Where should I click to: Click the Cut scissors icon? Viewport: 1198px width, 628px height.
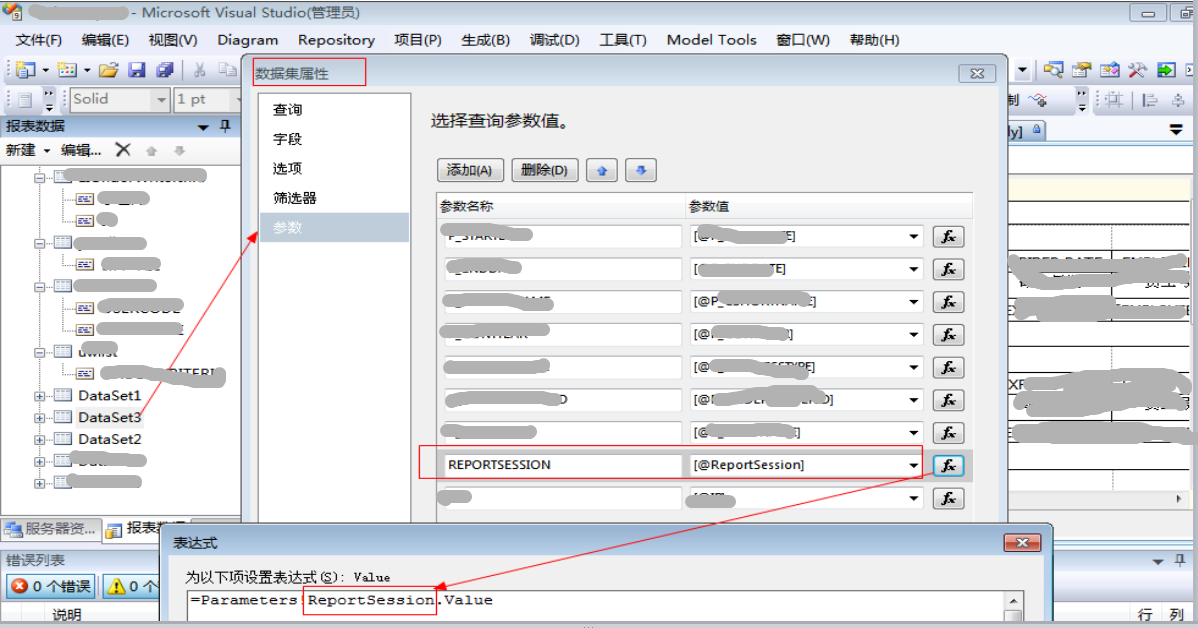click(x=199, y=70)
